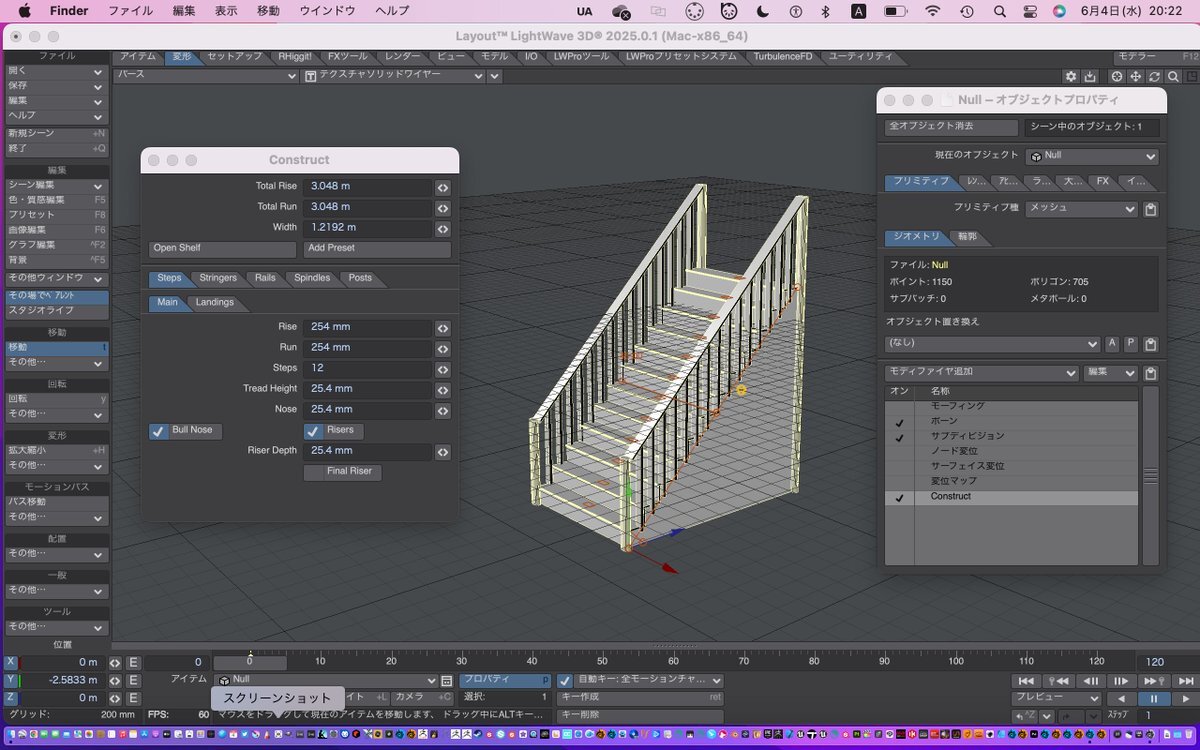The height and width of the screenshot is (750, 1200).
Task: Click clipboard icon beside モディファイヤ追加 row
Action: click(1150, 373)
